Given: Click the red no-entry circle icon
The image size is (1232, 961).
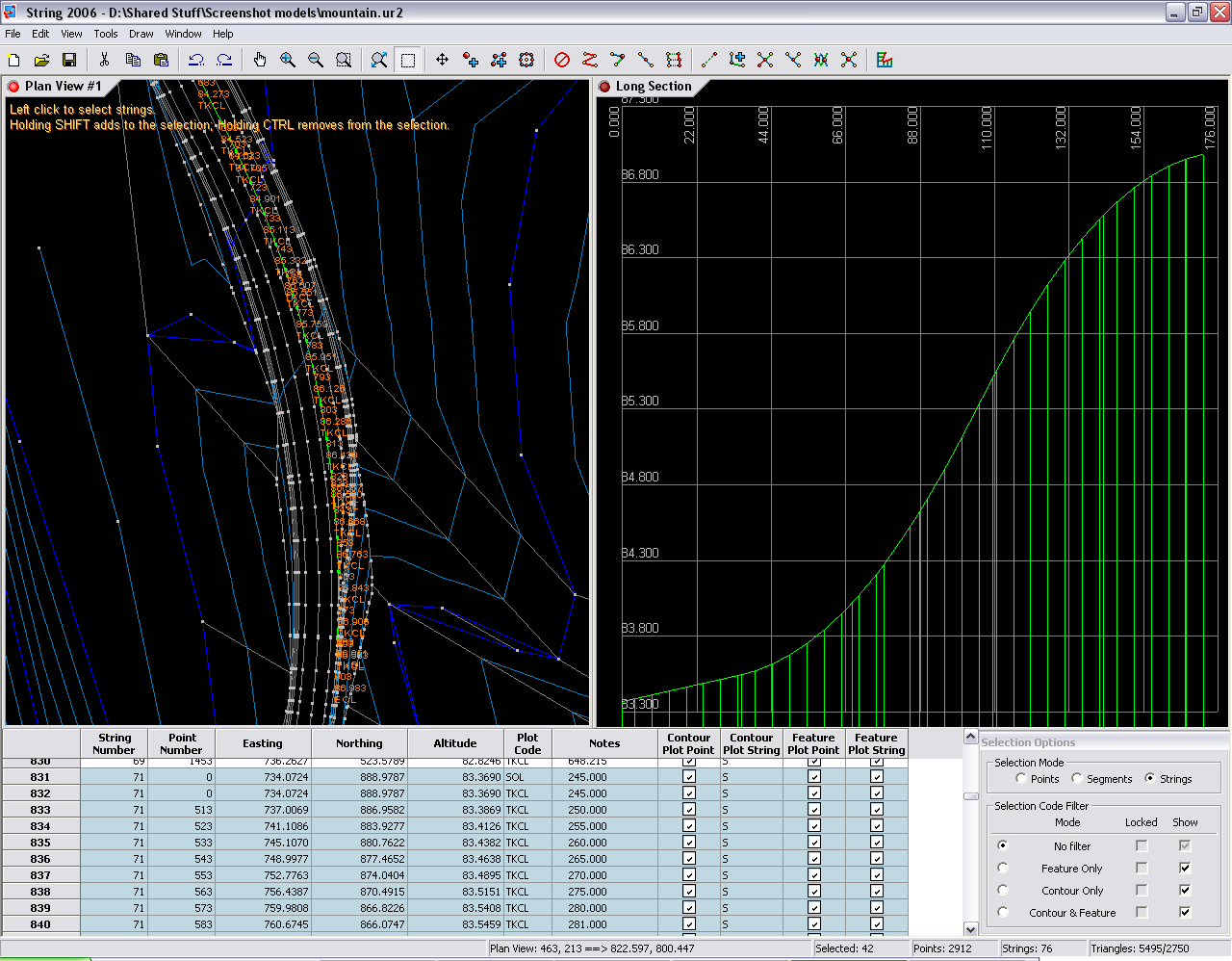Looking at the screenshot, I should click(x=562, y=60).
